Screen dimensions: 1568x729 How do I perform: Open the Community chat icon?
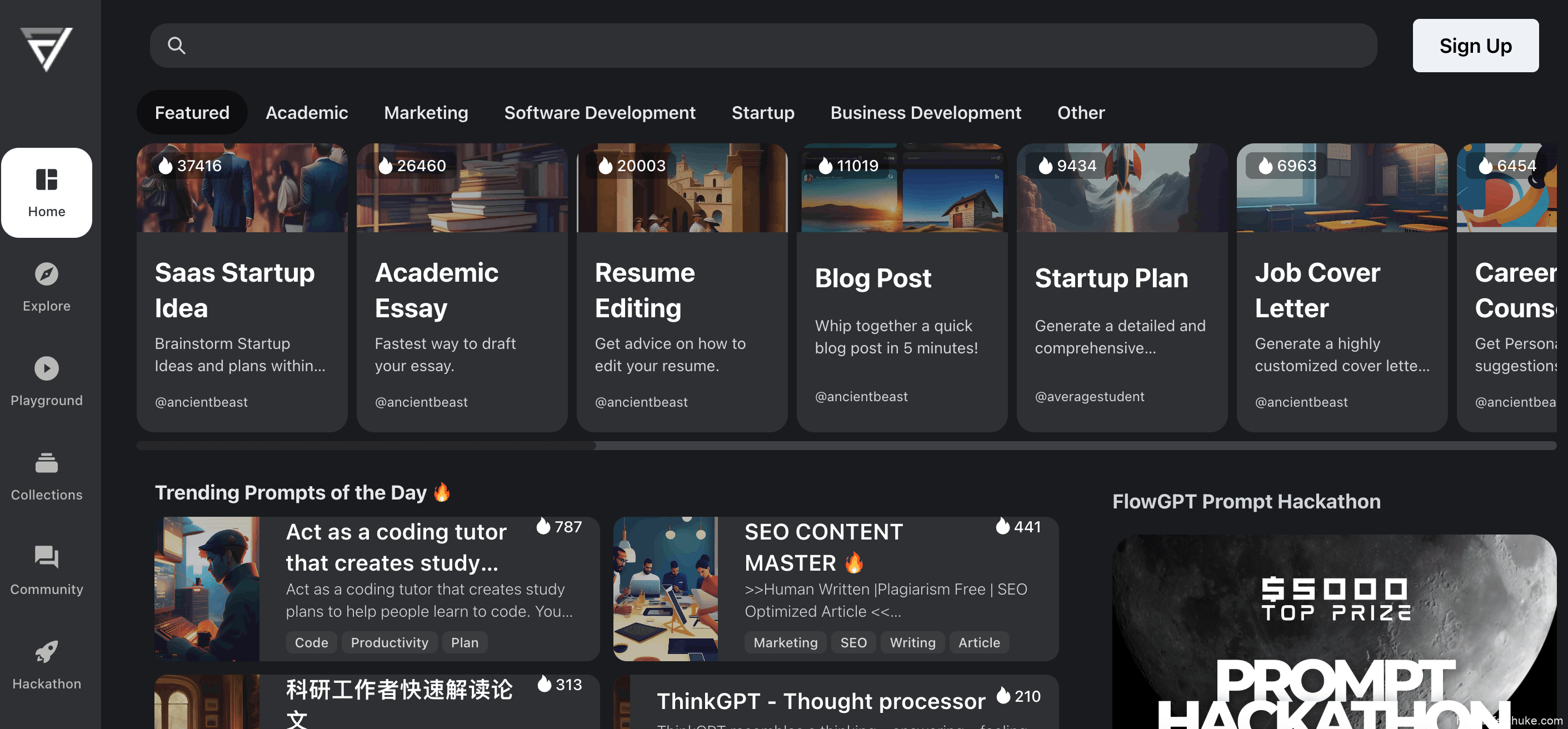[x=46, y=557]
